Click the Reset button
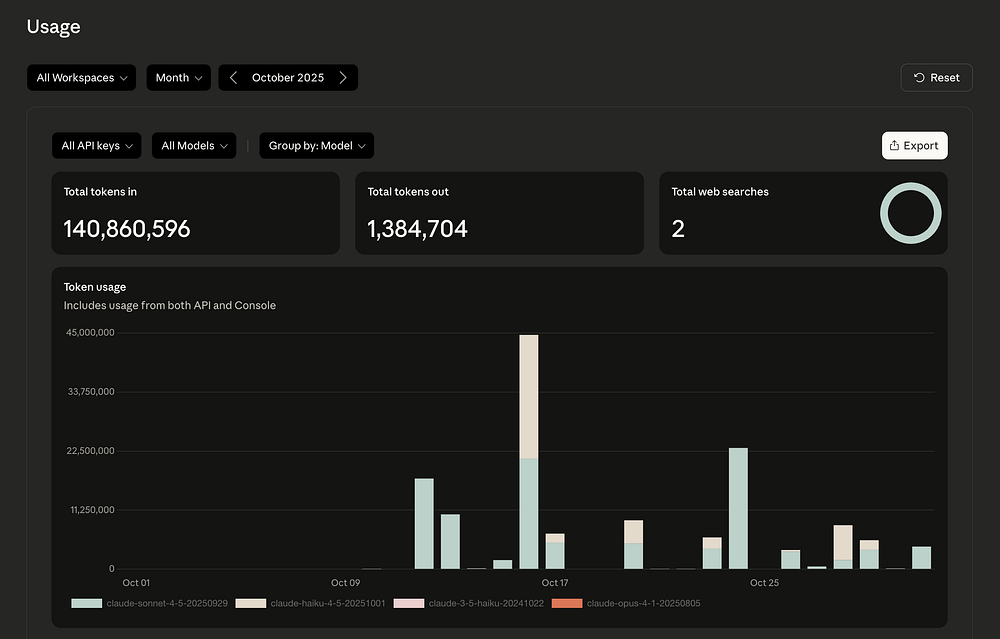The width and height of the screenshot is (1000, 639). click(x=936, y=78)
